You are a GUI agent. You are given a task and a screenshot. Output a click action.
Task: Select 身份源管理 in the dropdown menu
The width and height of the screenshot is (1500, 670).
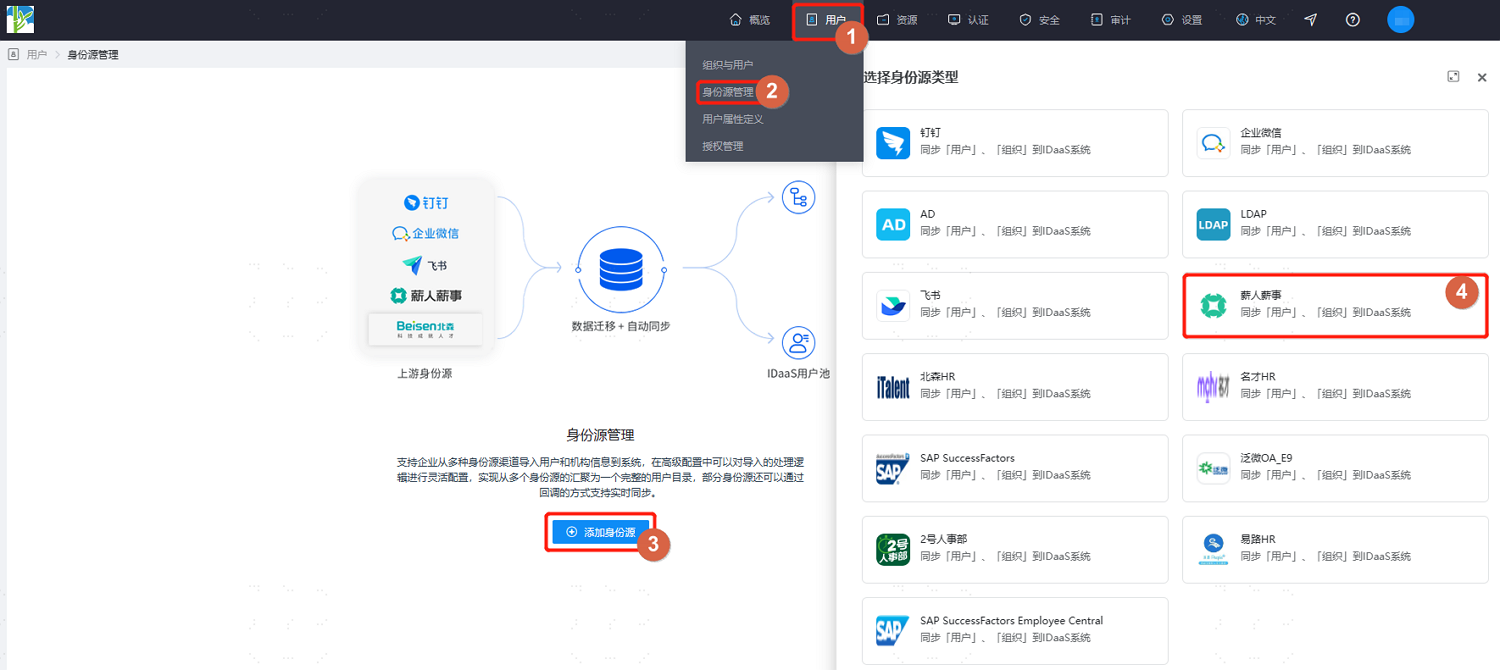tap(728, 92)
